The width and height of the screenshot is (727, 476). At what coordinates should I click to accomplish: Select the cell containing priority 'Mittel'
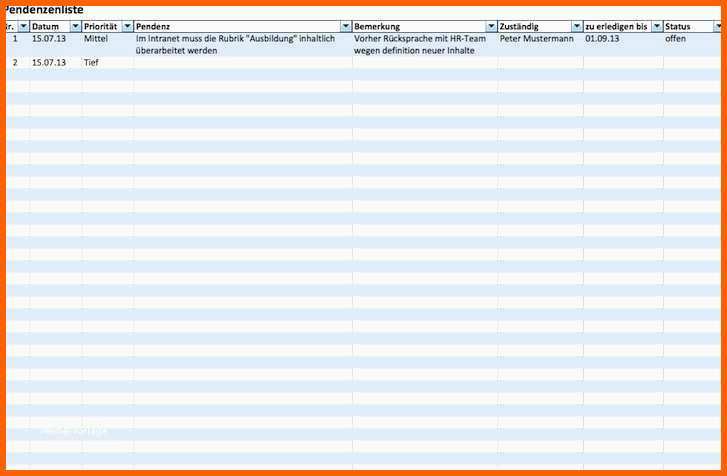coord(96,38)
